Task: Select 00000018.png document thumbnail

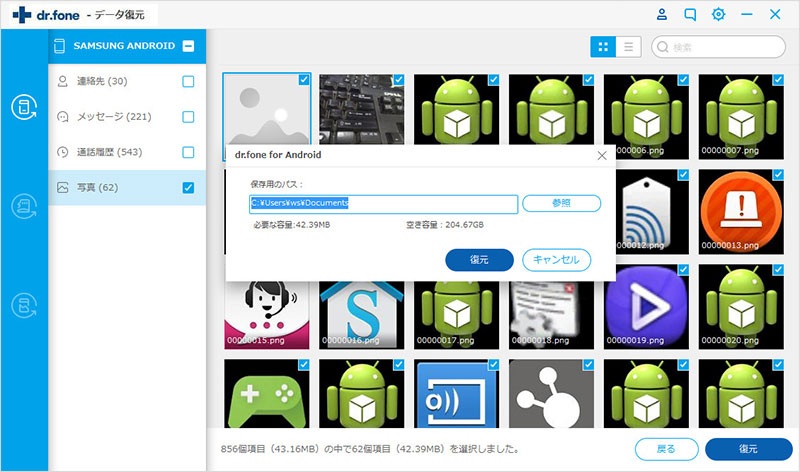Action: point(552,315)
